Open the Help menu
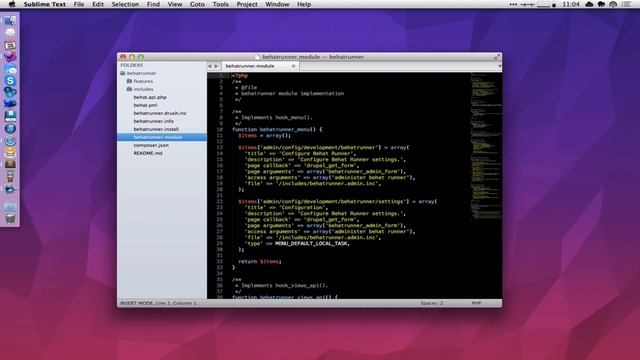This screenshot has width=640, height=360. click(x=304, y=4)
